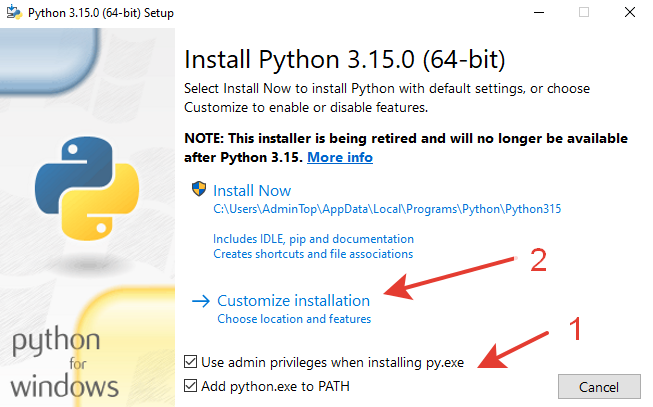653x407 pixels.
Task: Open the More info link
Action: (x=340, y=157)
